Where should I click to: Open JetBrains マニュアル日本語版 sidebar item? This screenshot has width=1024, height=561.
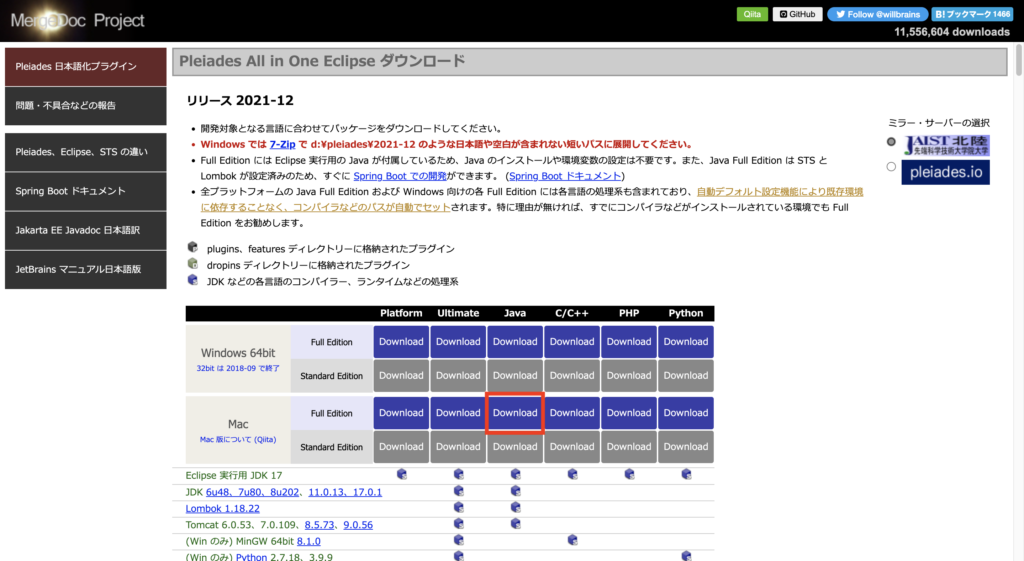[86, 269]
